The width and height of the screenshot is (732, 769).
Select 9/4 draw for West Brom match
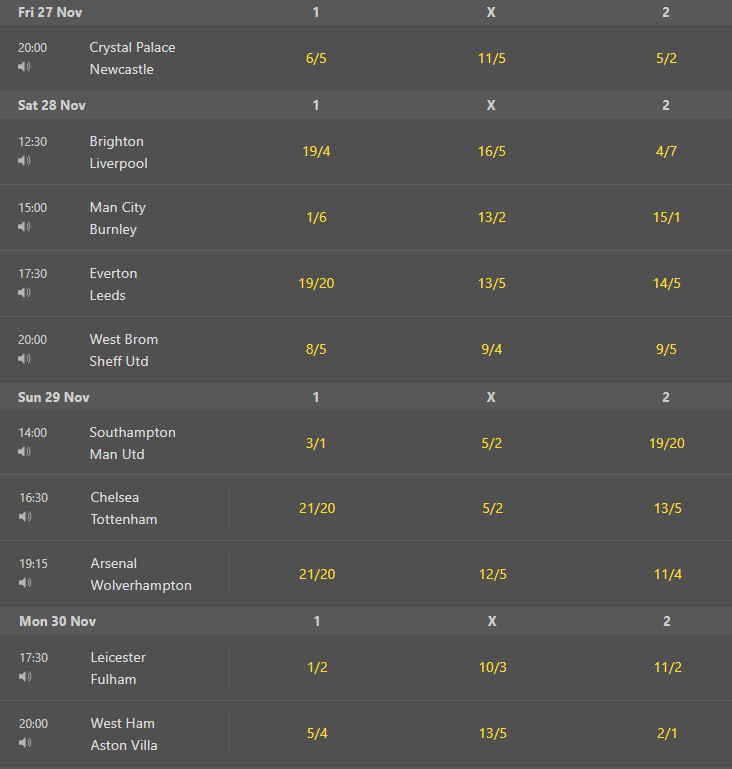[x=492, y=349]
